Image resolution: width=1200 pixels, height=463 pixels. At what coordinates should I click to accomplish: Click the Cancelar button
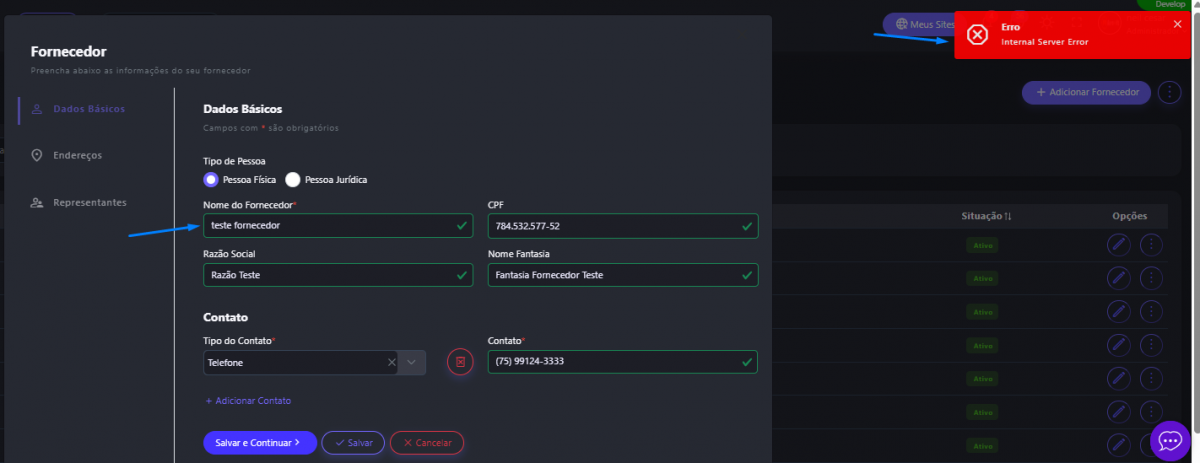tap(427, 442)
